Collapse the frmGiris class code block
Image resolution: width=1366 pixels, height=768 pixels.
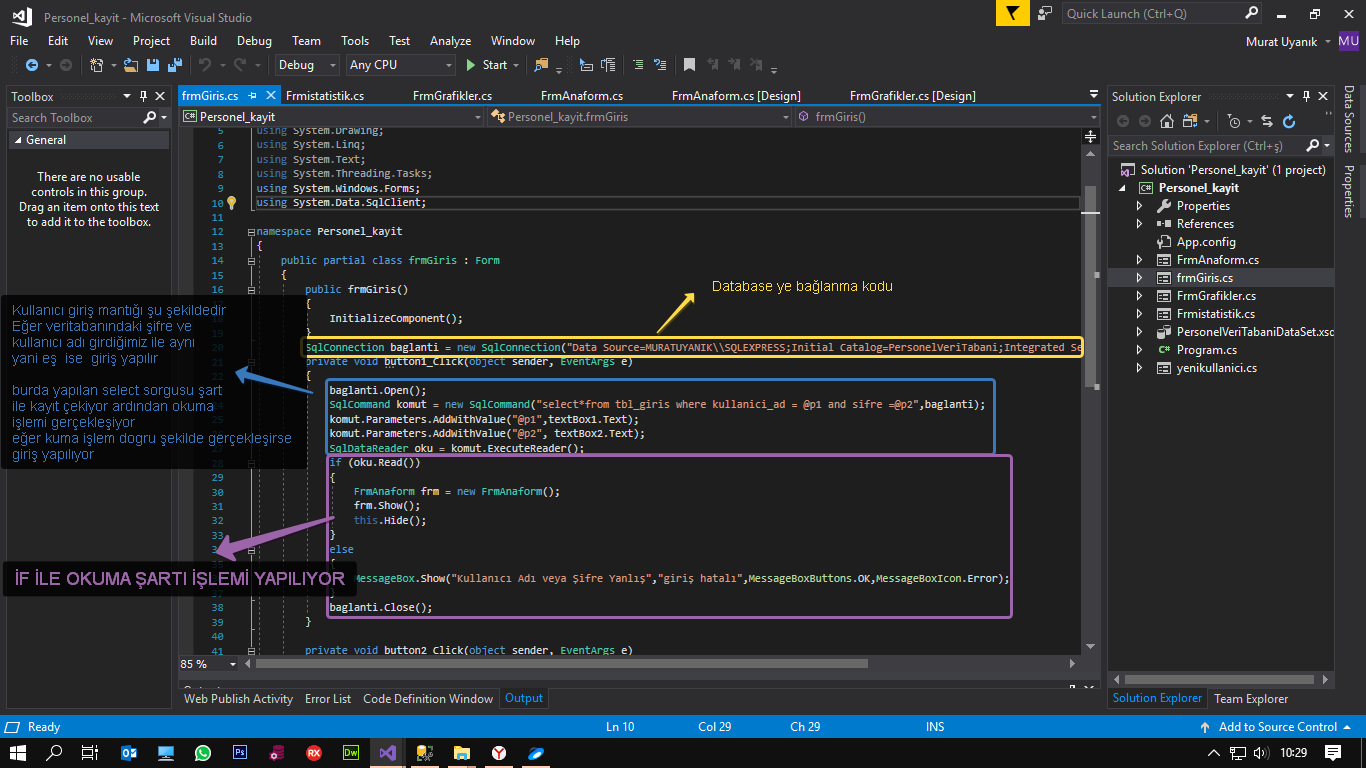pos(250,260)
